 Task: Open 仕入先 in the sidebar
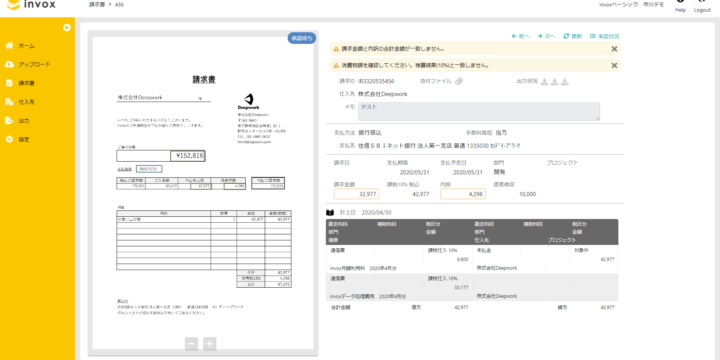point(26,102)
